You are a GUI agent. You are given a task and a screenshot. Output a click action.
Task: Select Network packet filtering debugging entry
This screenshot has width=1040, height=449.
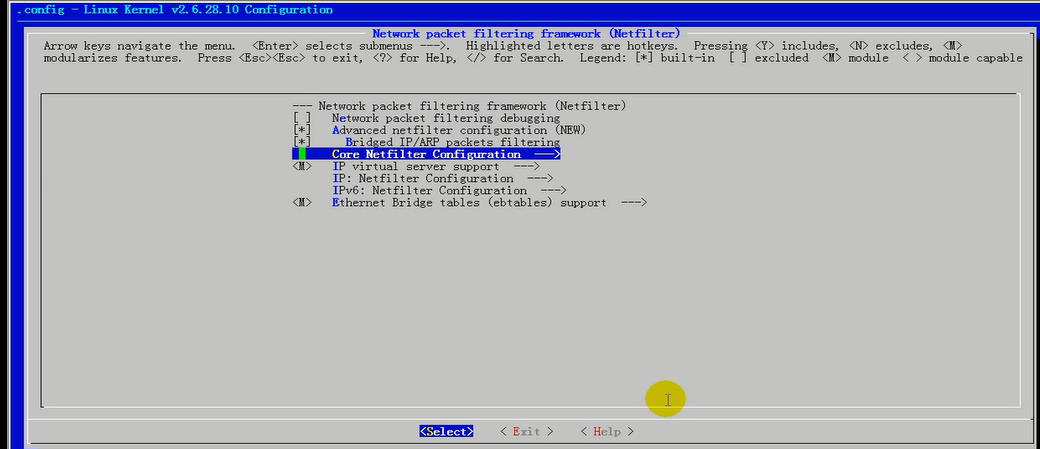tap(446, 118)
